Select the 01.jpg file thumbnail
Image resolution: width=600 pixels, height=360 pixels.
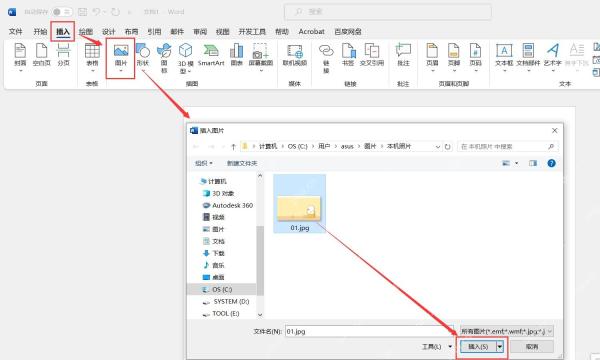(x=299, y=204)
